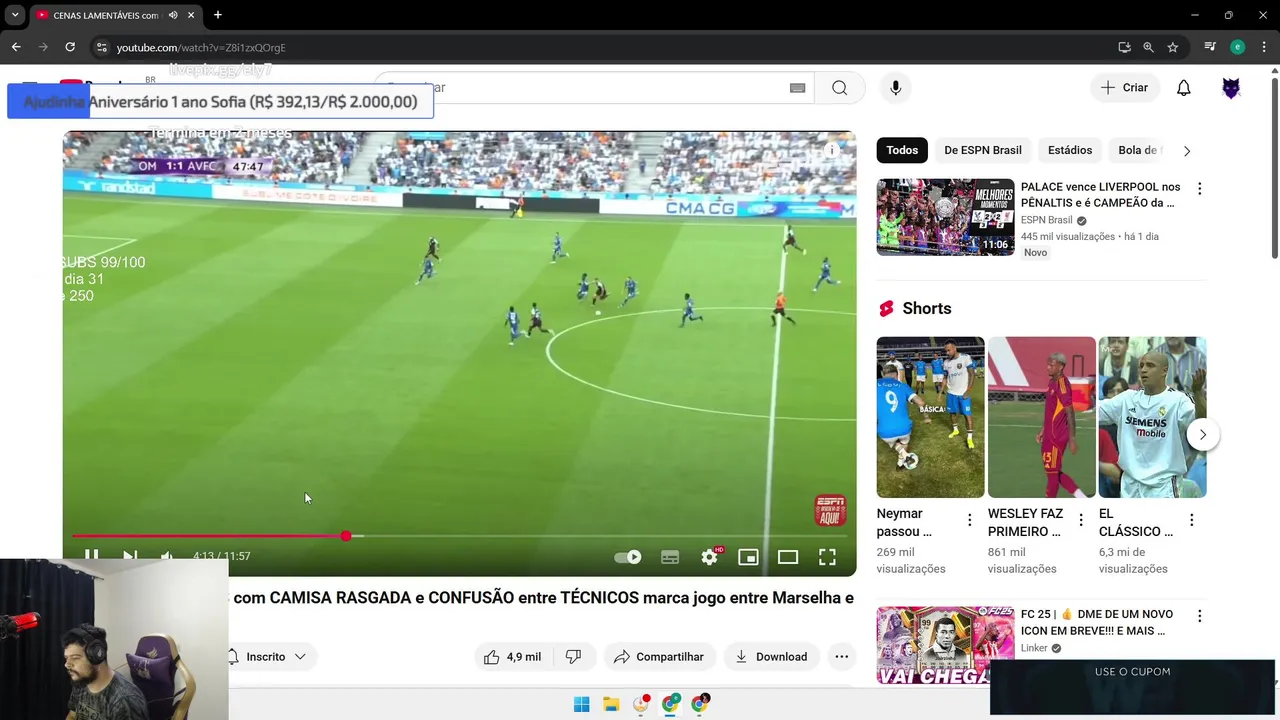
Task: Seek on the red video progress bar
Action: [x=459, y=536]
